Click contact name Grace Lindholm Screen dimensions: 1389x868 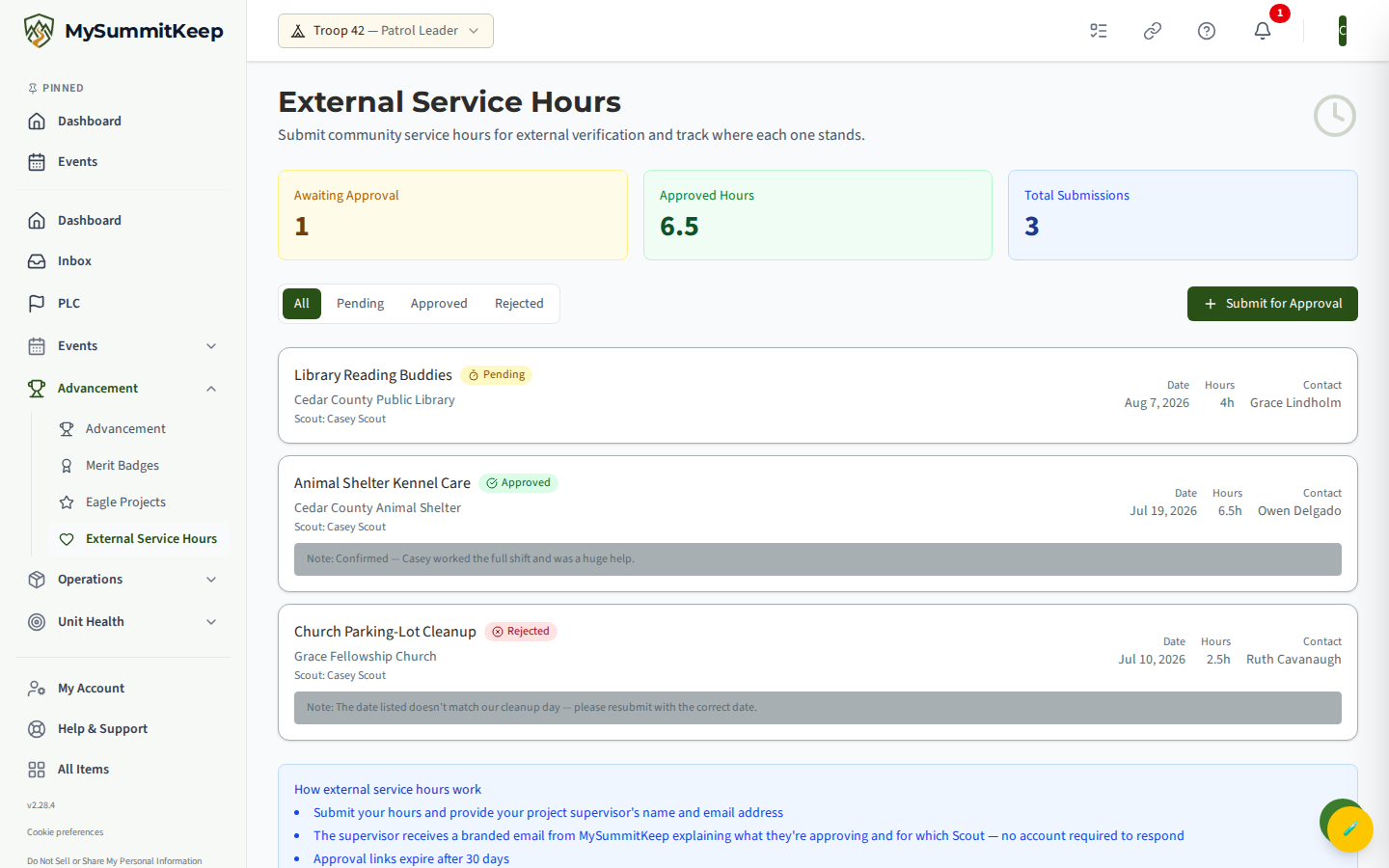[1295, 402]
